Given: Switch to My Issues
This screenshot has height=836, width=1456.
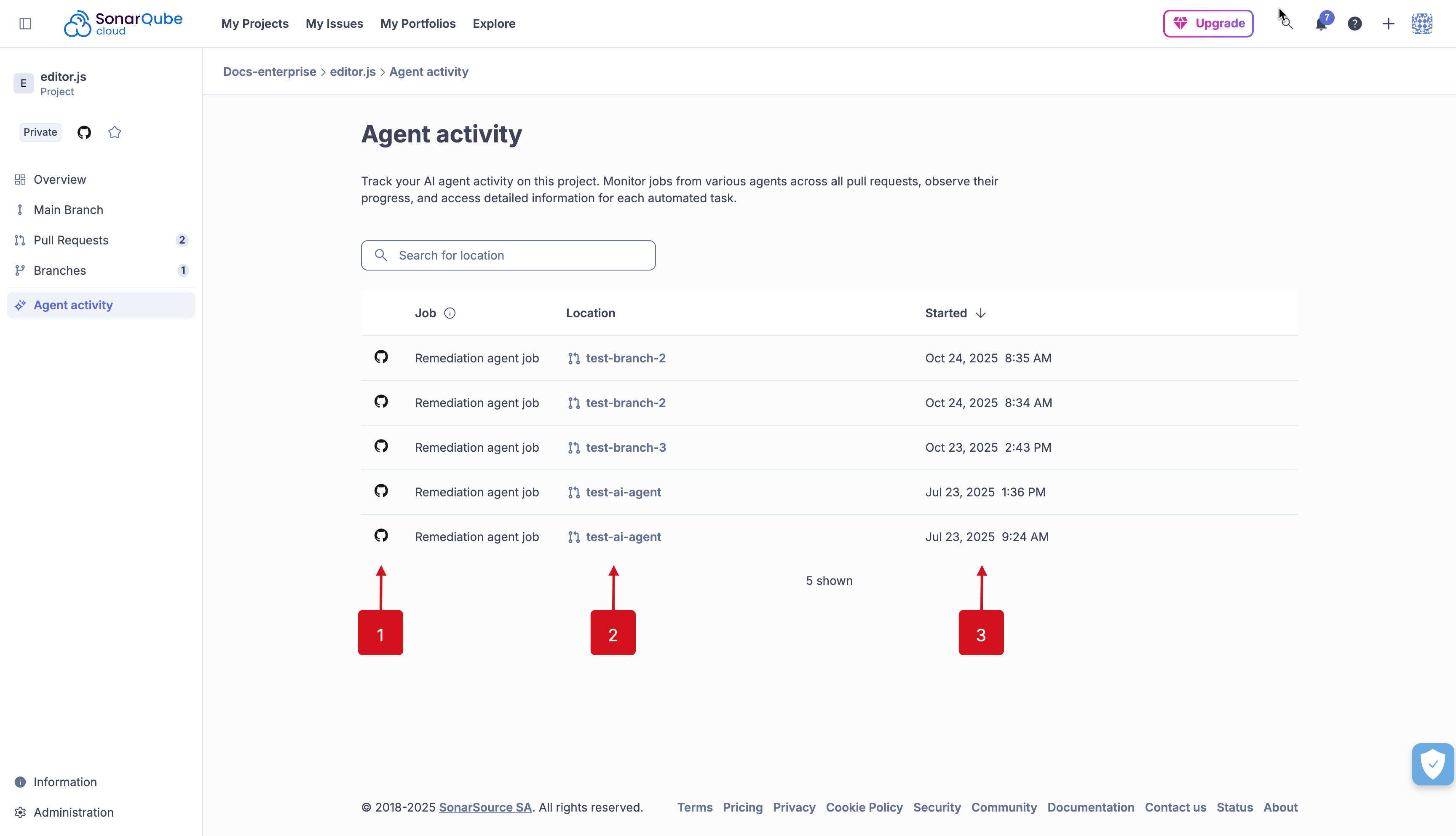Looking at the screenshot, I should [x=335, y=24].
